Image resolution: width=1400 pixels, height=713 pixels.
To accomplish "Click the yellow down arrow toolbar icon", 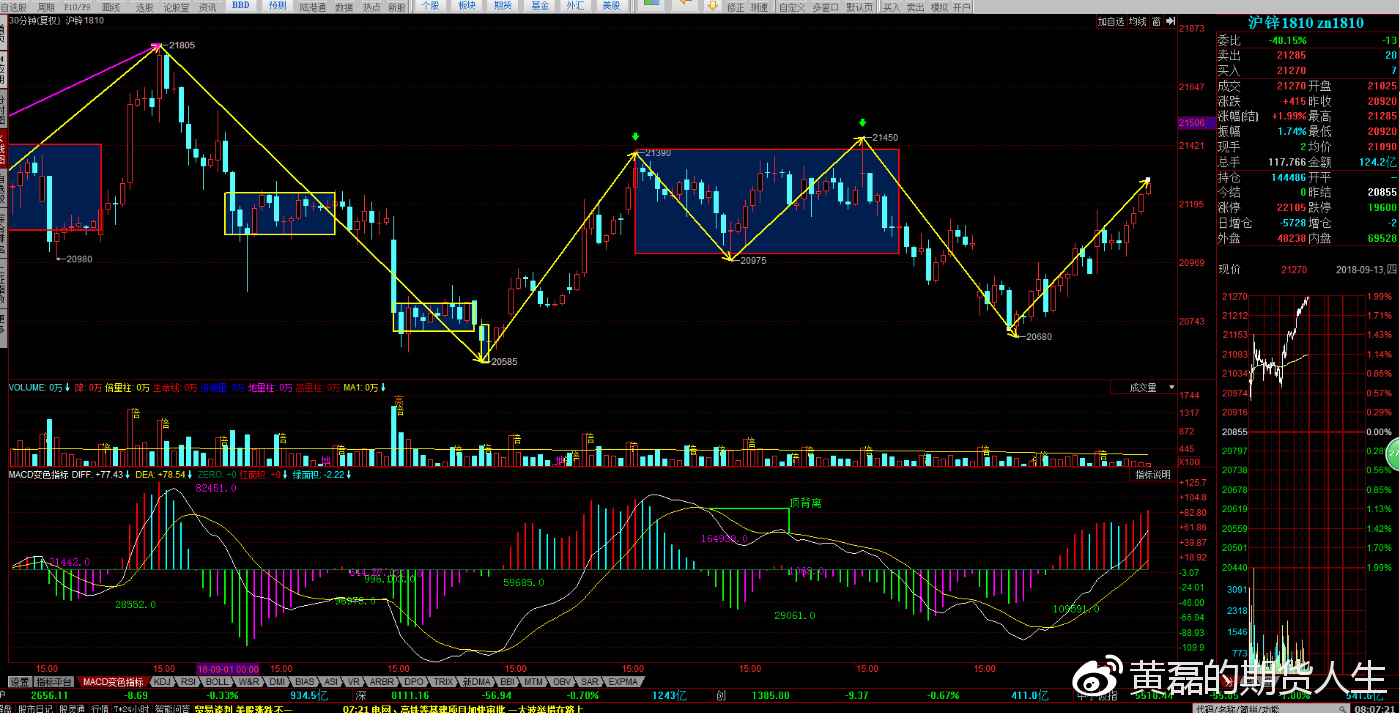I will tap(713, 6).
